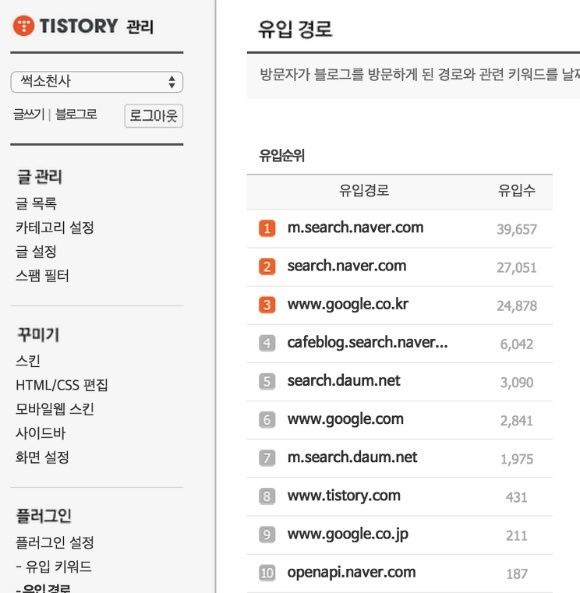Click rank 1 badge for m.search.naver.com
This screenshot has width=580, height=593.
[x=267, y=228]
